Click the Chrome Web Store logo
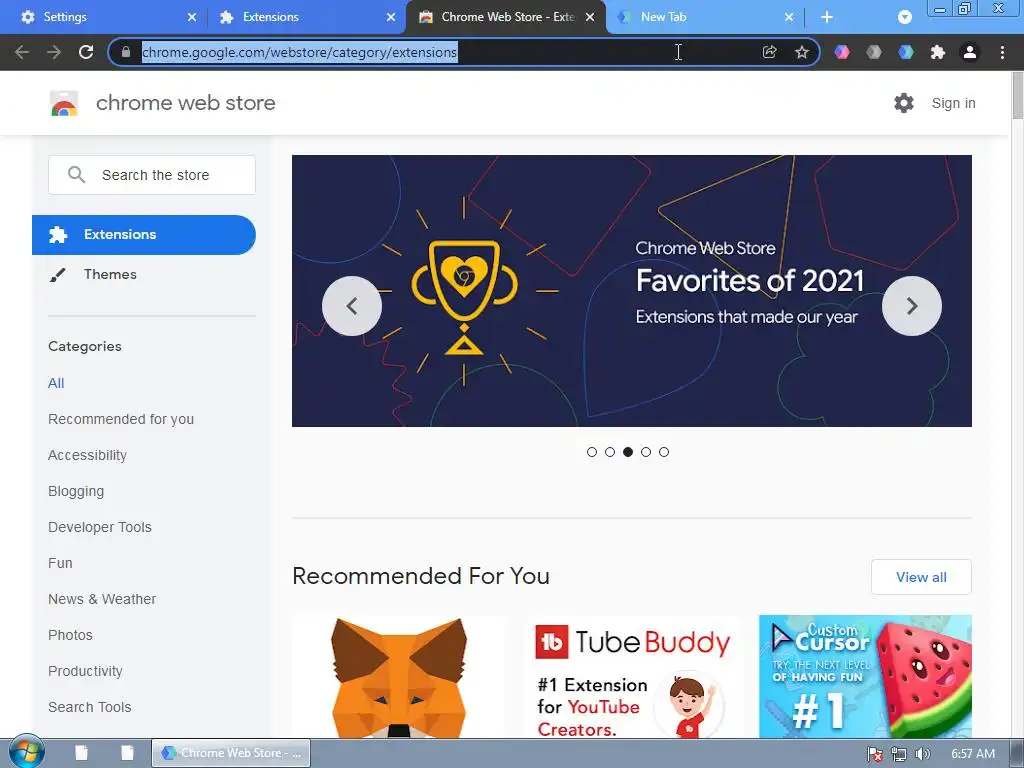1024x768 pixels. click(x=64, y=103)
